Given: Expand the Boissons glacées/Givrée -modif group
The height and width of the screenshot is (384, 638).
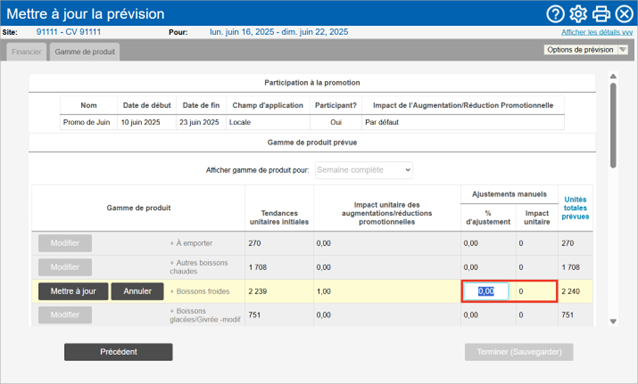Looking at the screenshot, I should click(x=172, y=311).
